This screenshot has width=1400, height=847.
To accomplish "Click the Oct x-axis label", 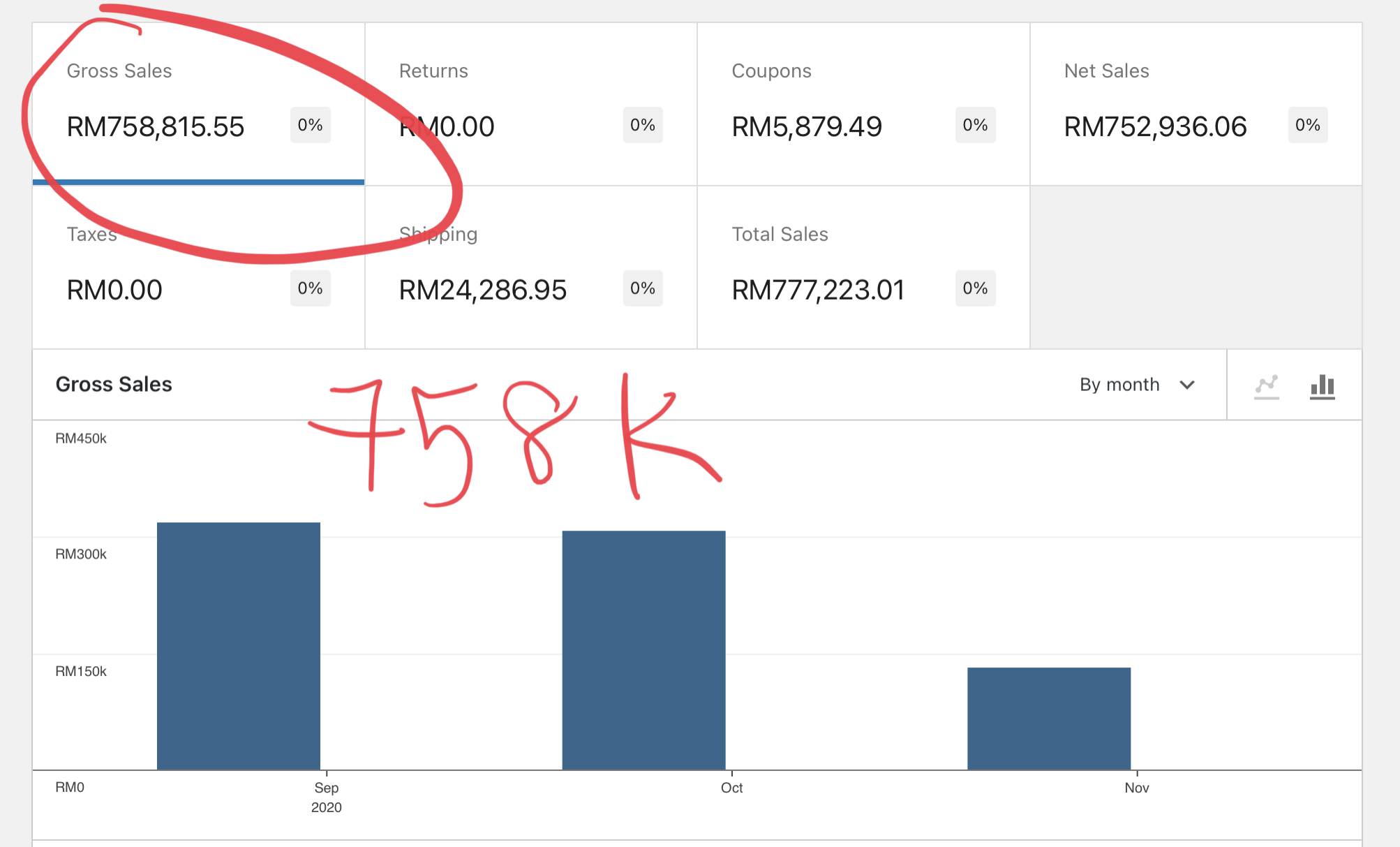I will point(731,788).
